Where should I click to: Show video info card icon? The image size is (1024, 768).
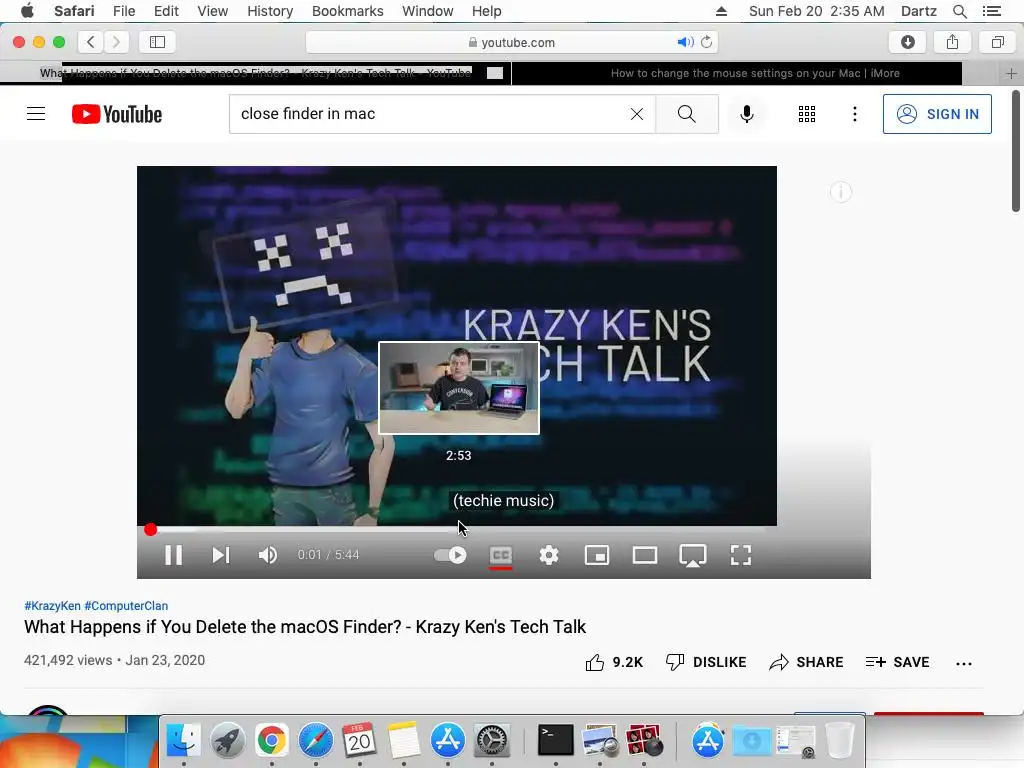coord(840,192)
